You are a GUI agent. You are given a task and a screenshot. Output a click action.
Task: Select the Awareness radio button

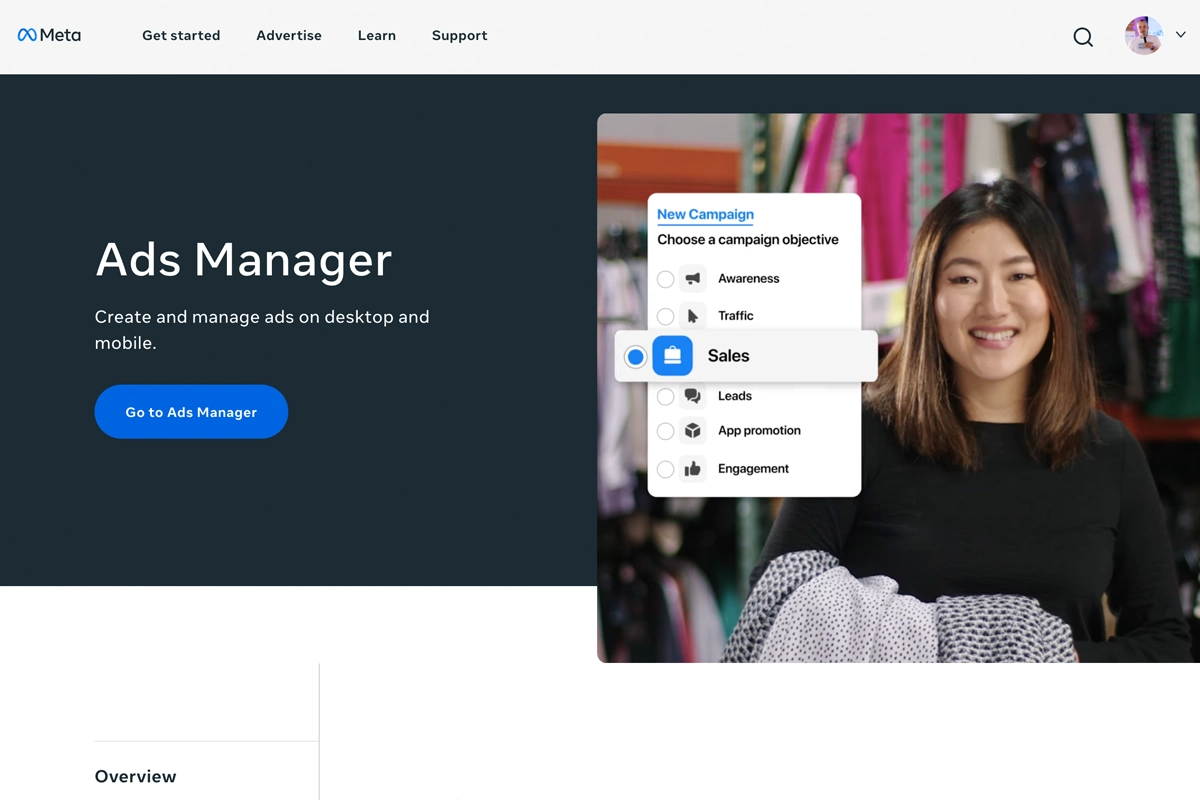[665, 279]
